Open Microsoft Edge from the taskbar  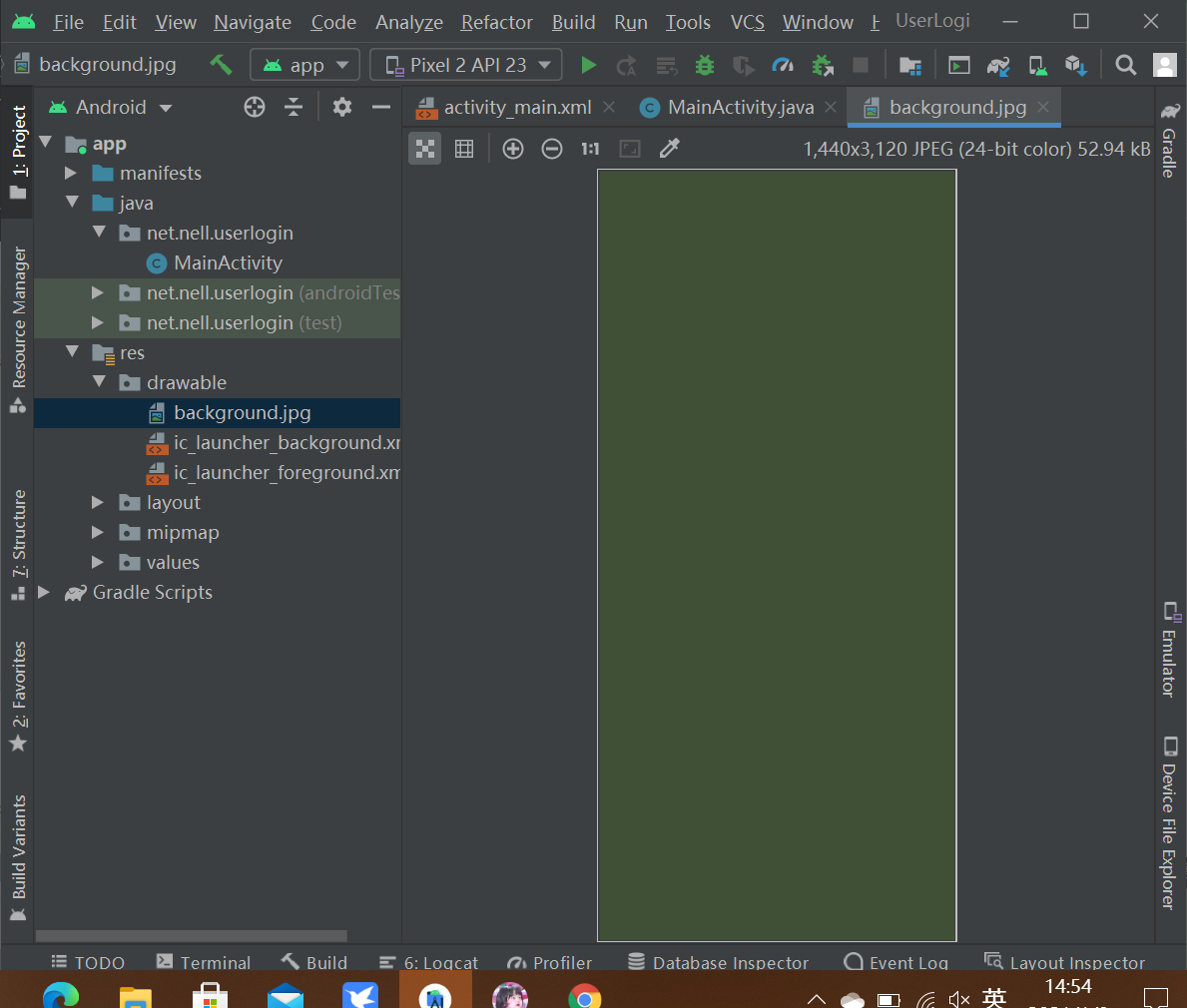(x=61, y=996)
